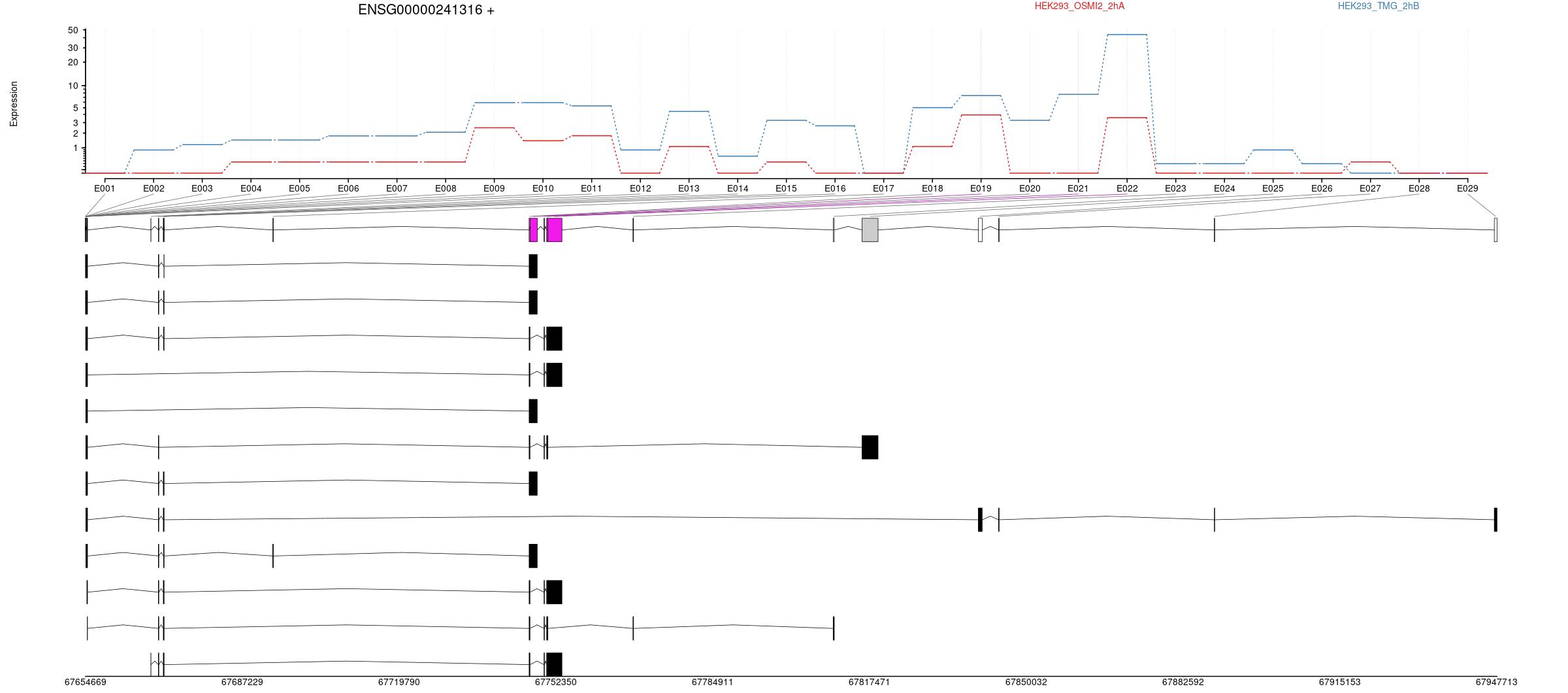Click exon label E017

[x=883, y=188]
